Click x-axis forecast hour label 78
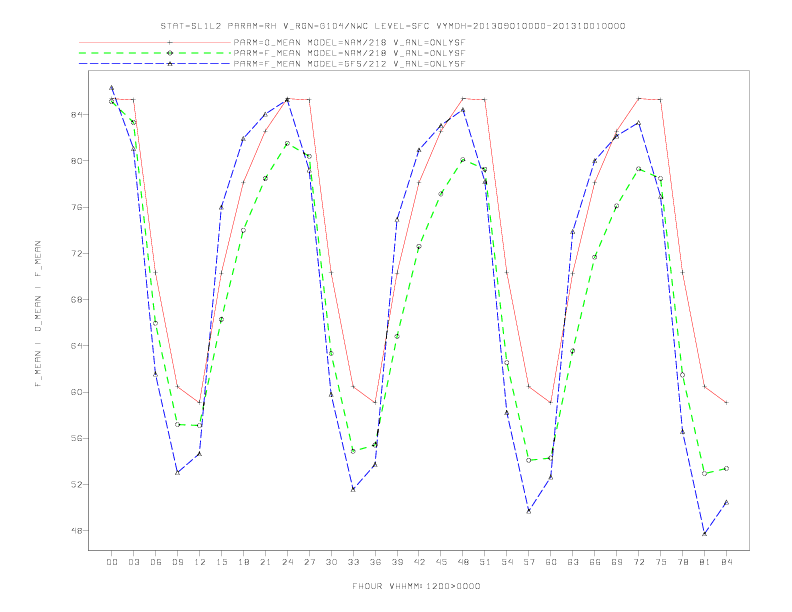 [683, 562]
